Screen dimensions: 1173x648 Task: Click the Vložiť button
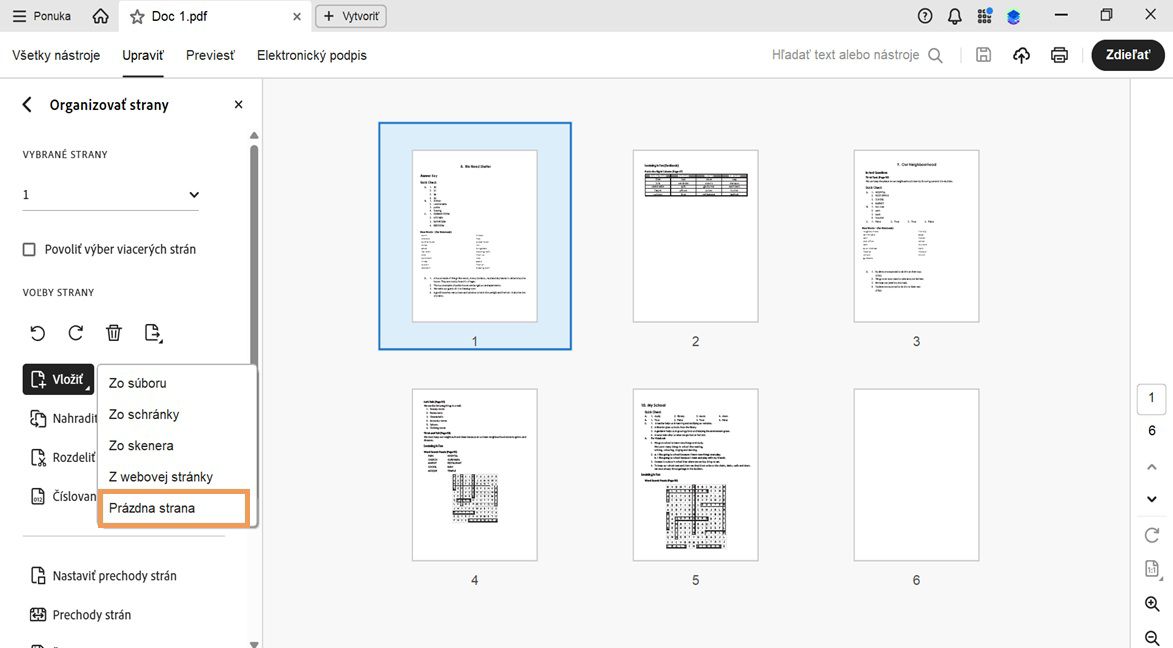click(58, 379)
